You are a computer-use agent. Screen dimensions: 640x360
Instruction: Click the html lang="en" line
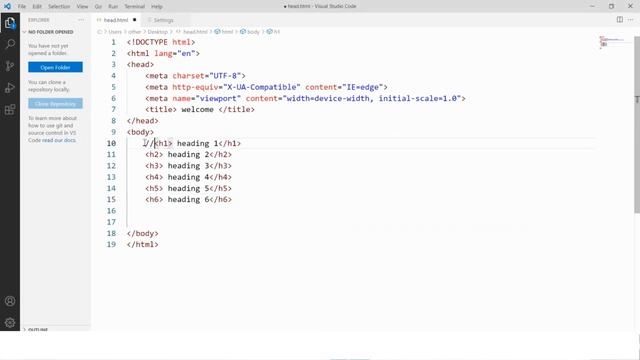click(x=163, y=53)
